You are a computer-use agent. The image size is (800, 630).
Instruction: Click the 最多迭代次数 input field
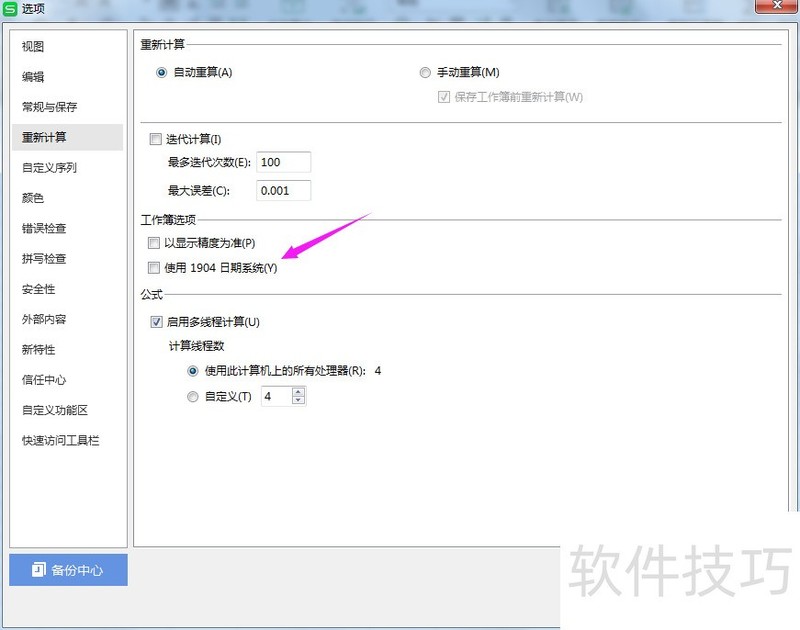(x=283, y=161)
